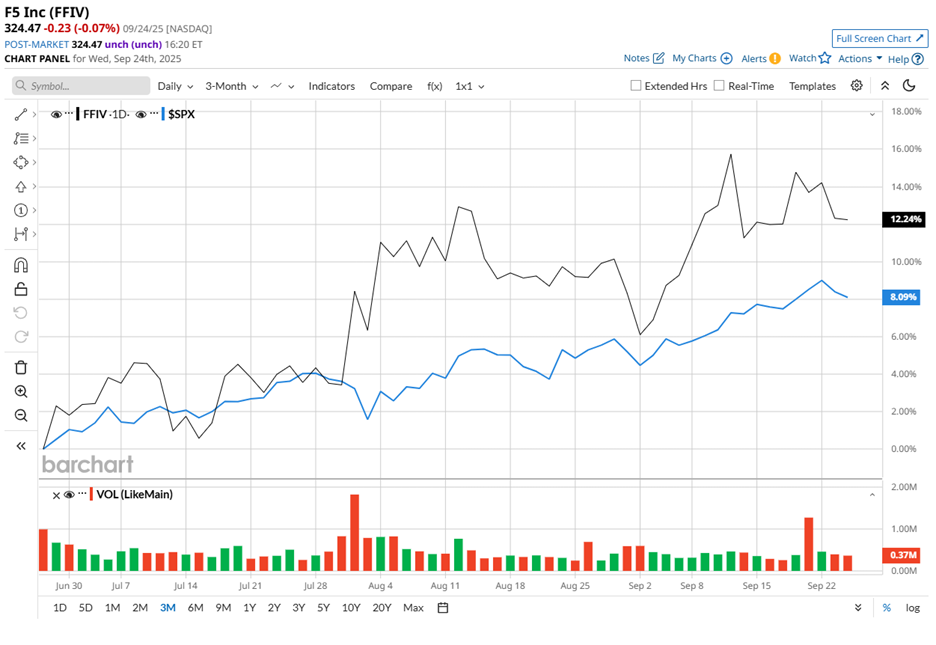Toggle the magnet snap mode

tap(21, 264)
